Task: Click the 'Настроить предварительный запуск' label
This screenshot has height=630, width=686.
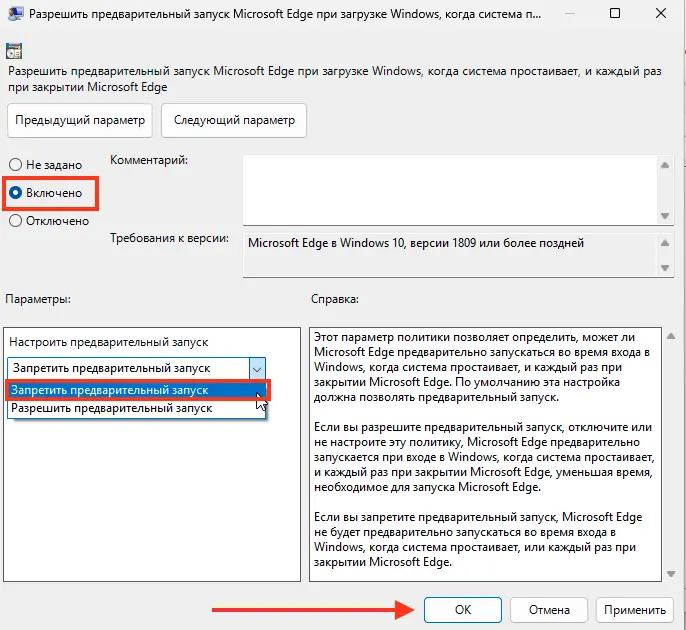Action: [x=108, y=342]
